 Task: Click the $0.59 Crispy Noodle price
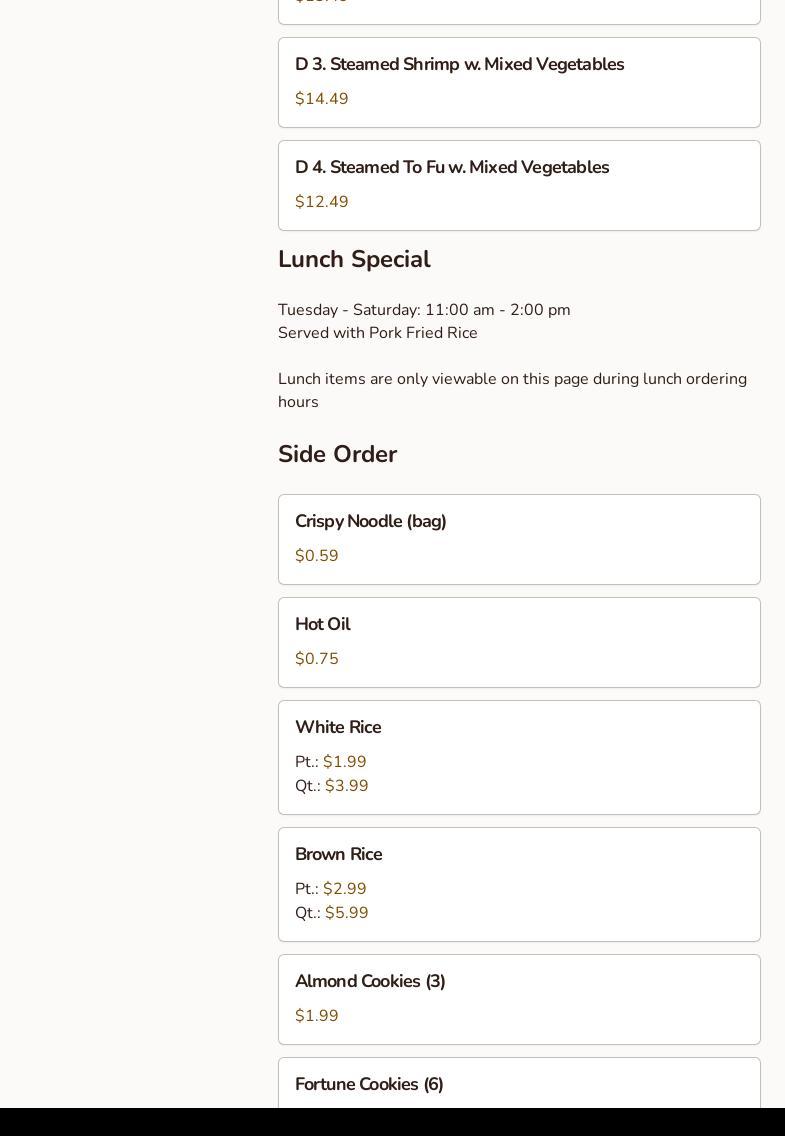click(x=317, y=556)
